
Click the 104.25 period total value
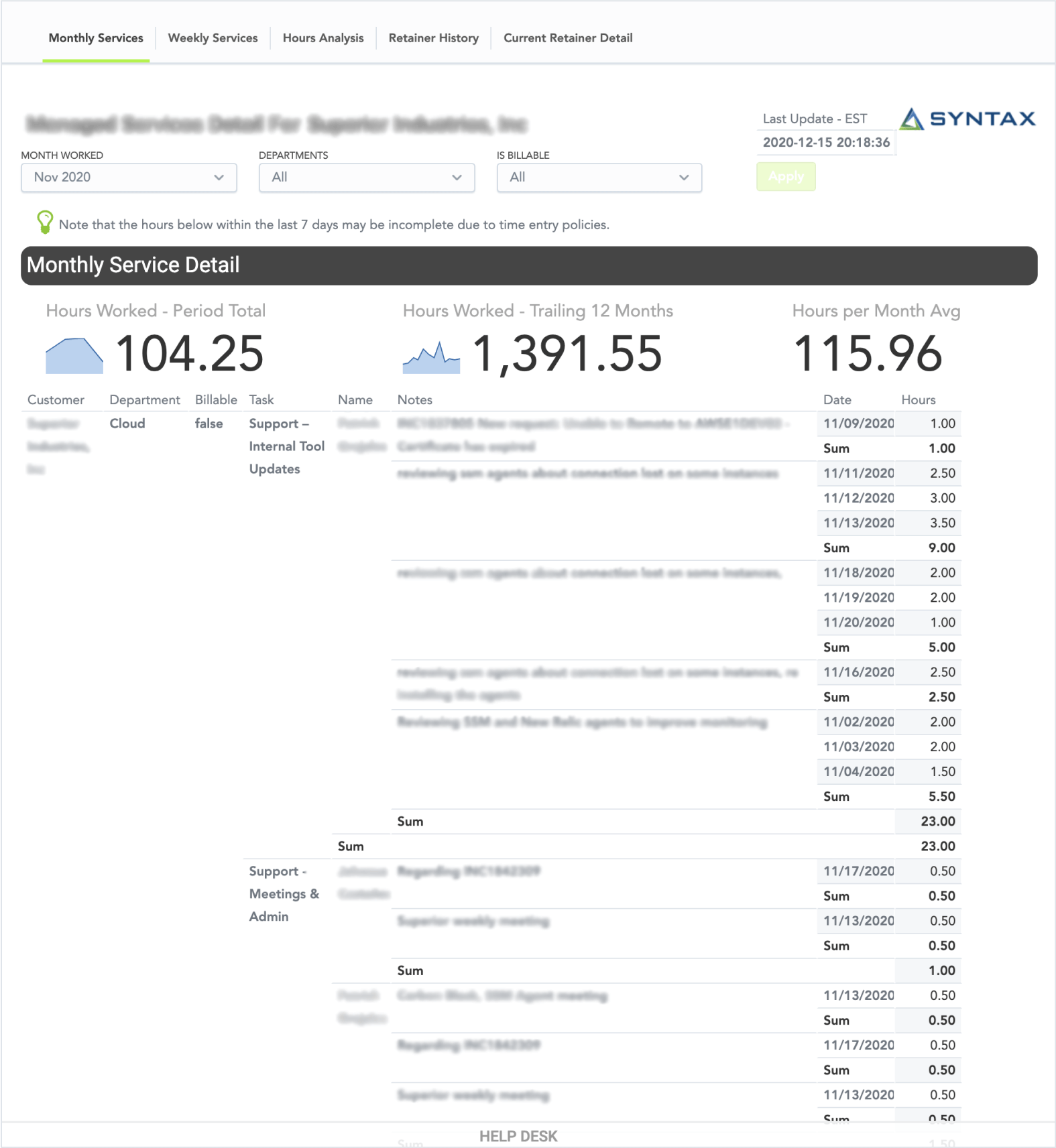(x=190, y=354)
